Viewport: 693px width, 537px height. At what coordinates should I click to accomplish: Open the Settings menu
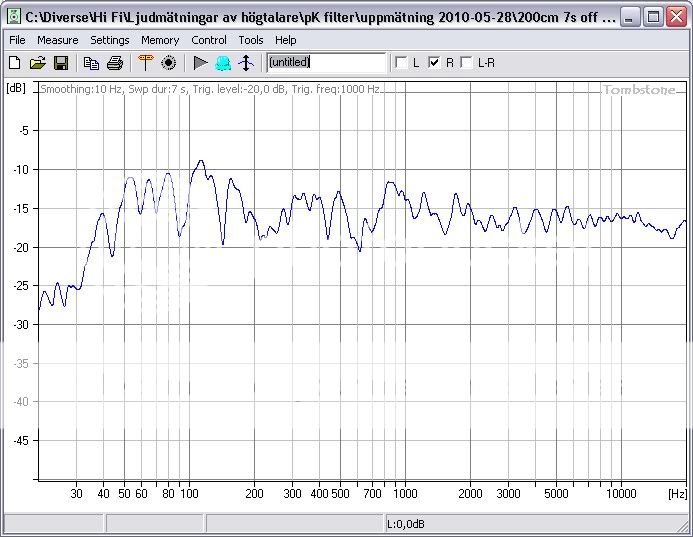[x=109, y=40]
